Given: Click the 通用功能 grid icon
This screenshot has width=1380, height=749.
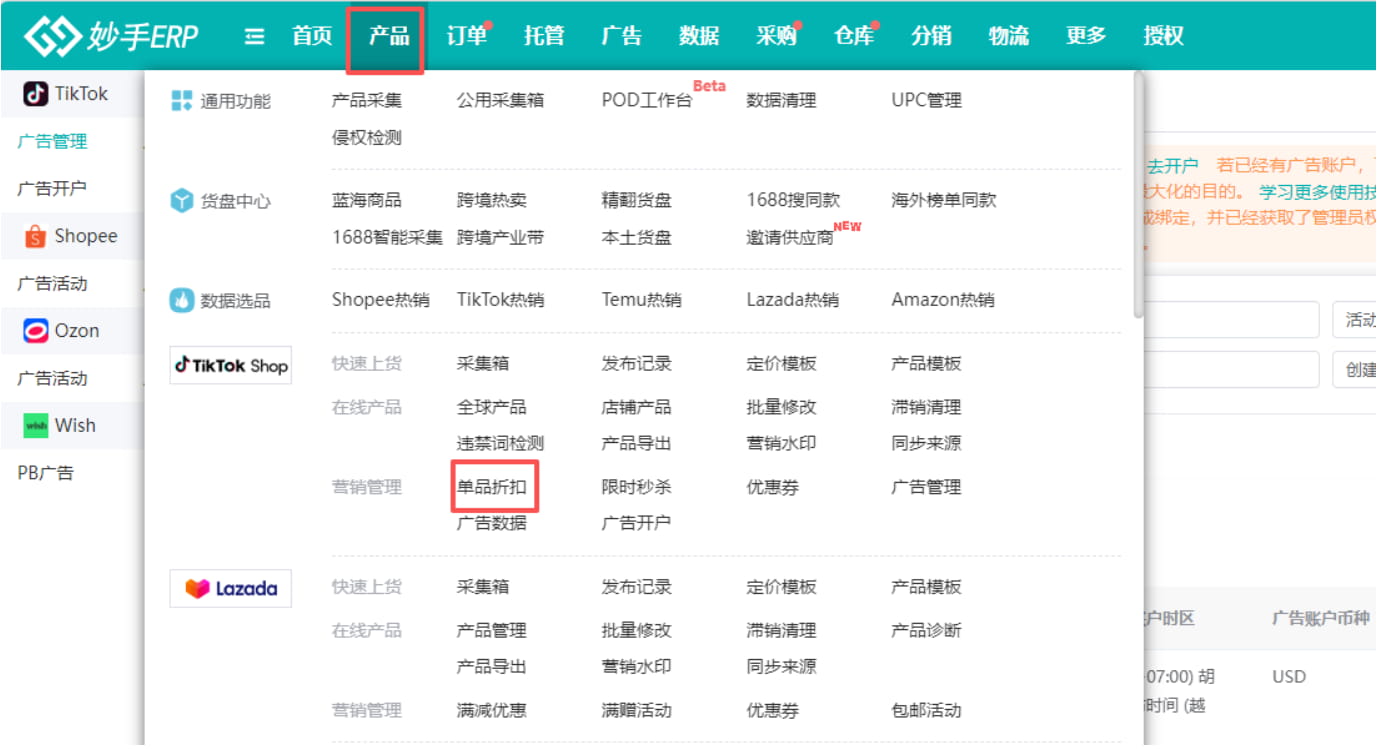Looking at the screenshot, I should click(x=181, y=100).
